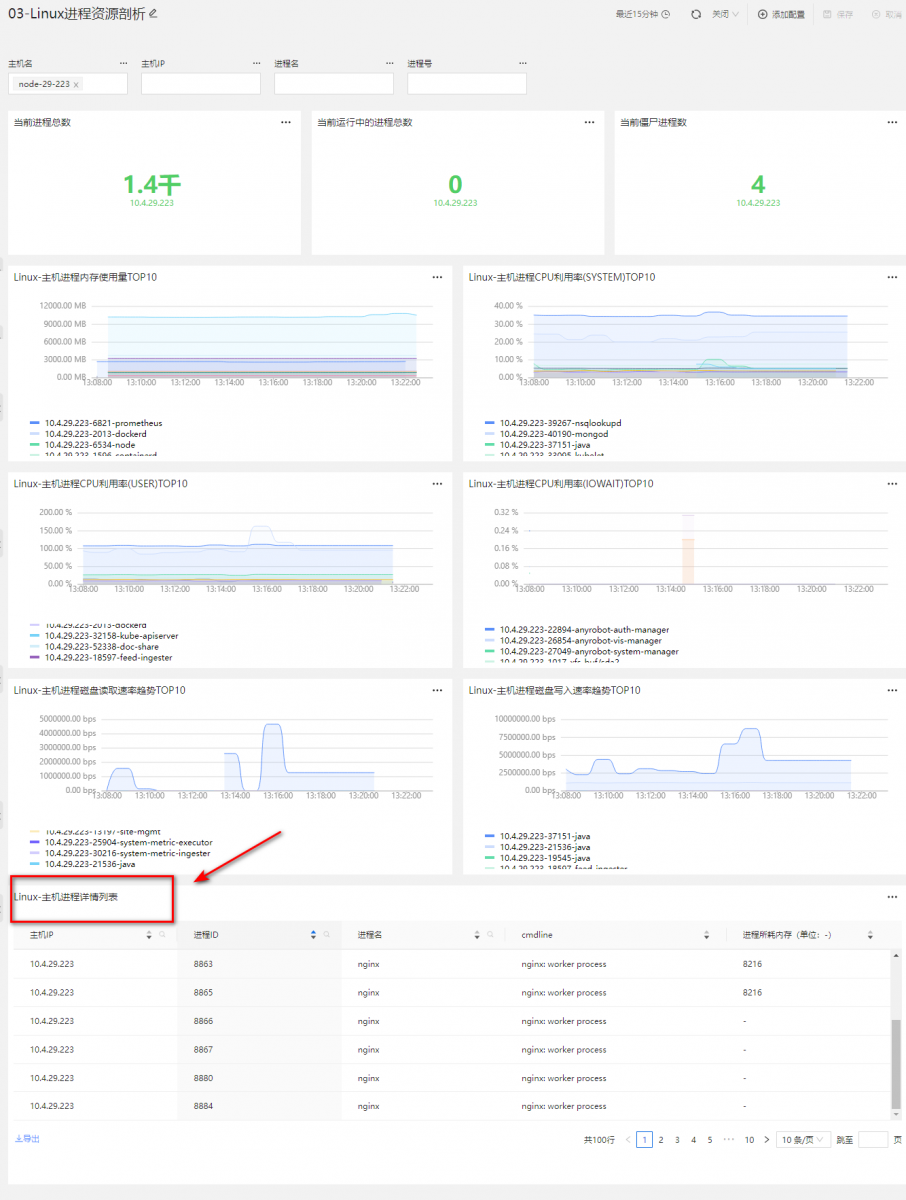This screenshot has height=1200, width=906.
Task: Go to the next page of results
Action: (x=767, y=1140)
